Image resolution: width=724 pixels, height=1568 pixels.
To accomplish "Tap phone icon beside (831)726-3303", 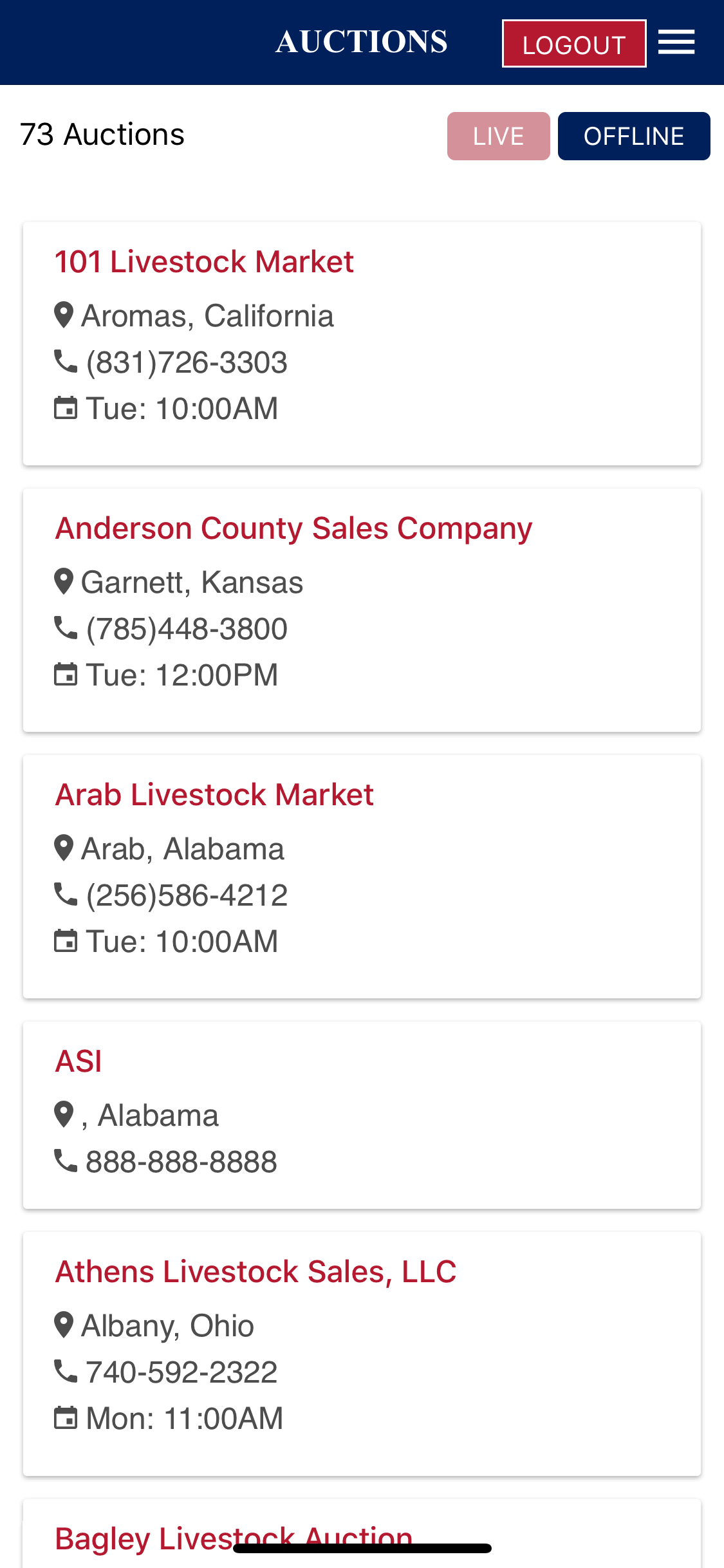I will click(x=66, y=362).
